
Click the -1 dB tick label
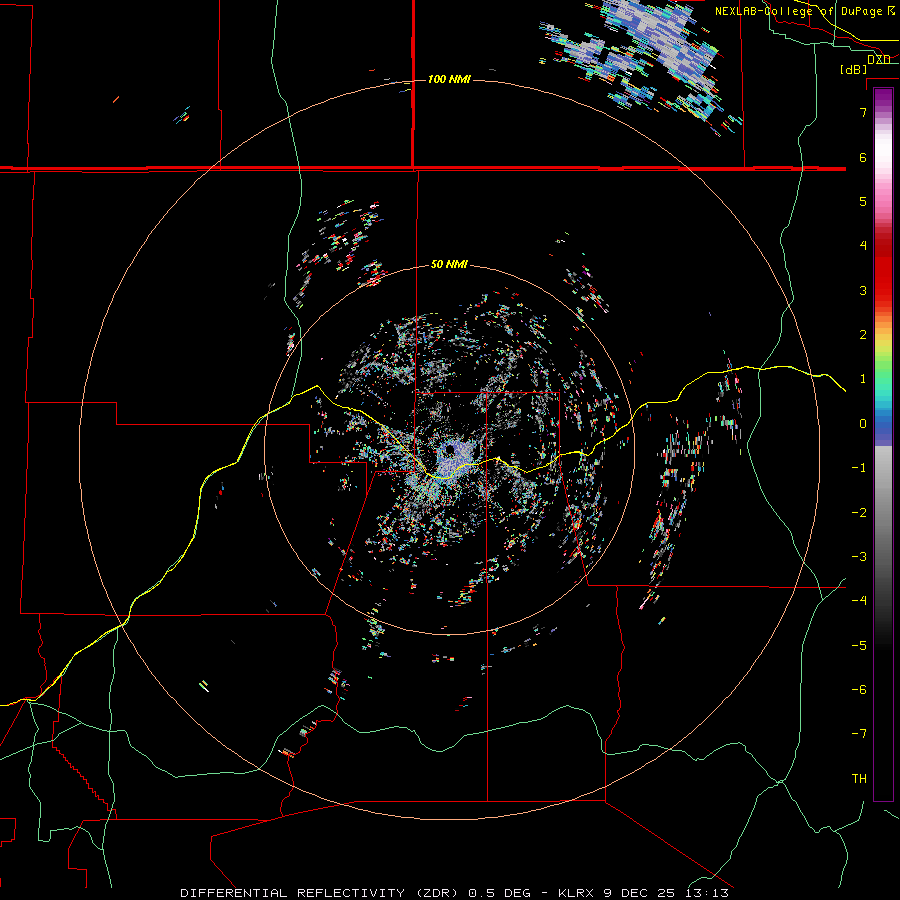click(x=859, y=468)
